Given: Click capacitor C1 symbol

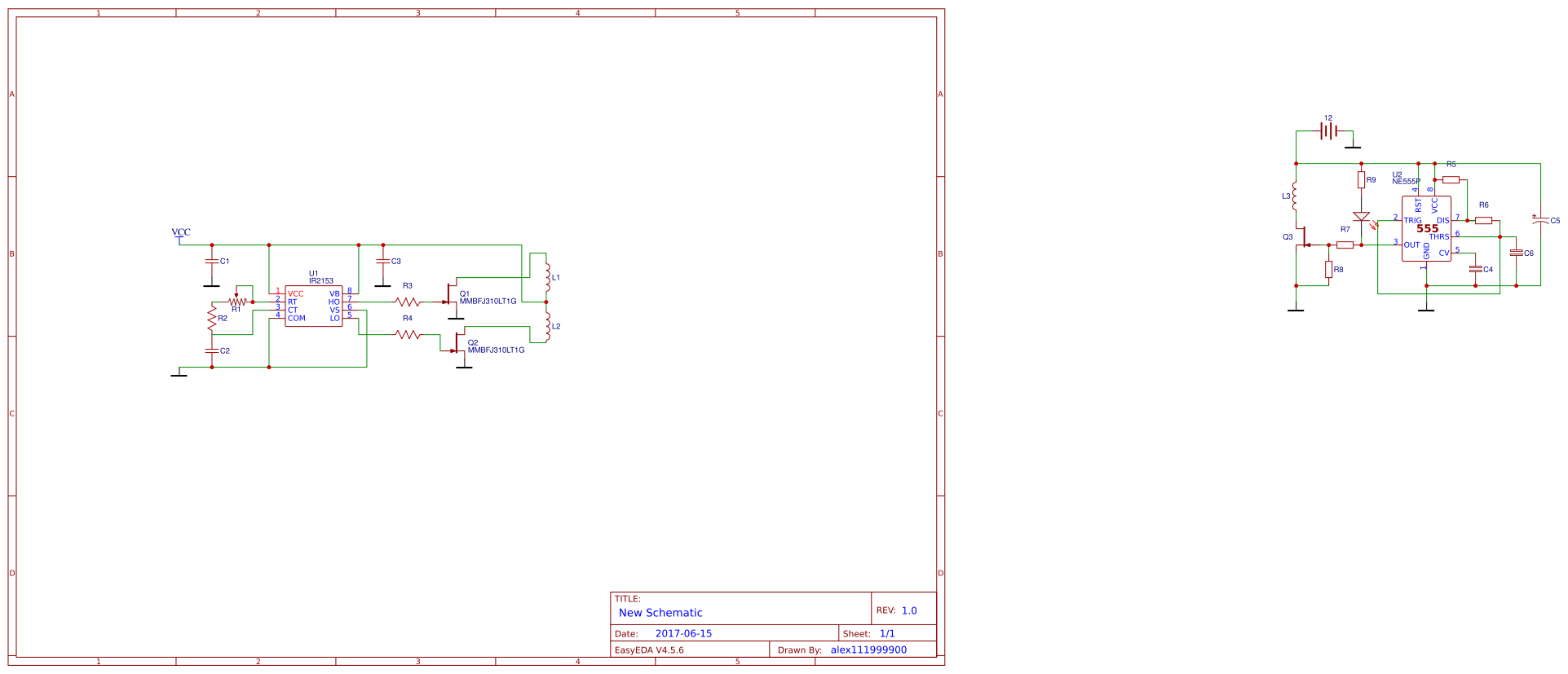Looking at the screenshot, I should click(x=212, y=262).
